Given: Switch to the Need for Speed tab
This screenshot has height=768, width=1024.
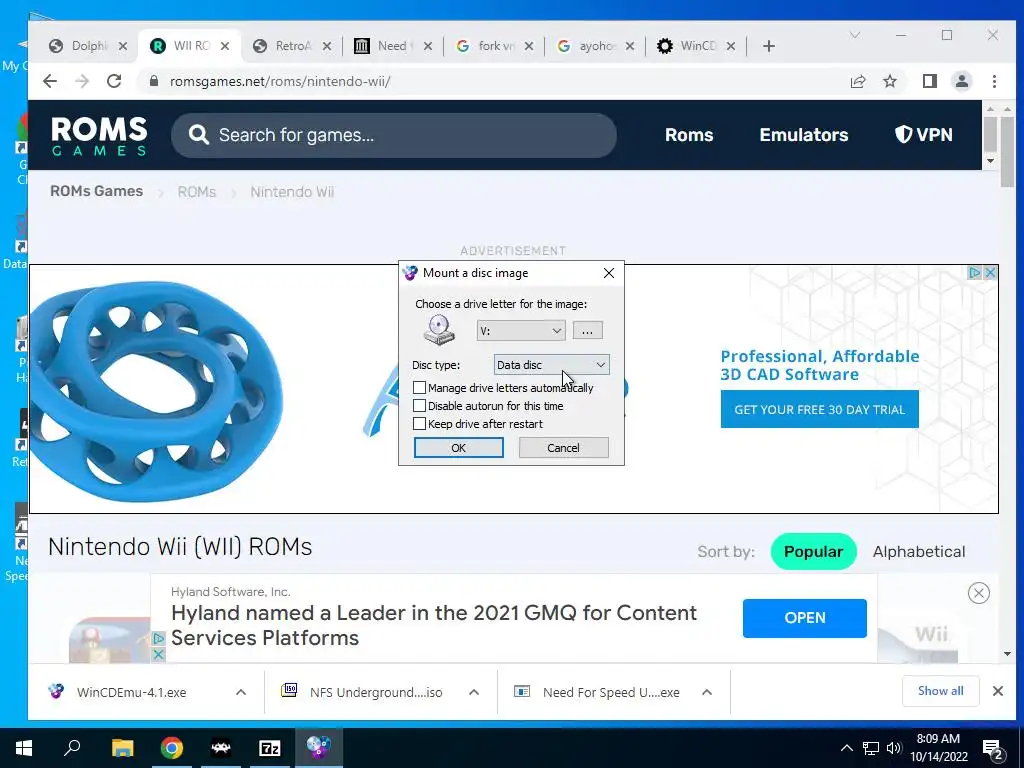Looking at the screenshot, I should (392, 46).
